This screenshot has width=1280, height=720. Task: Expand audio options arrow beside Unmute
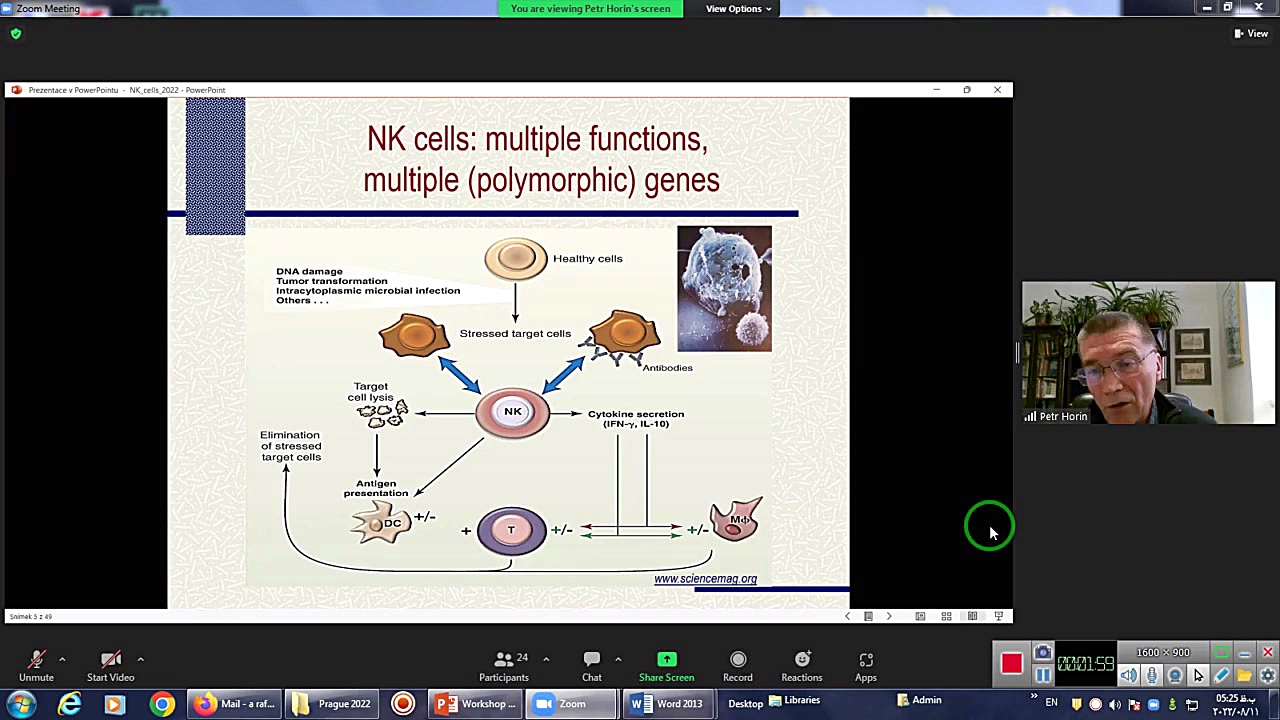coord(62,659)
